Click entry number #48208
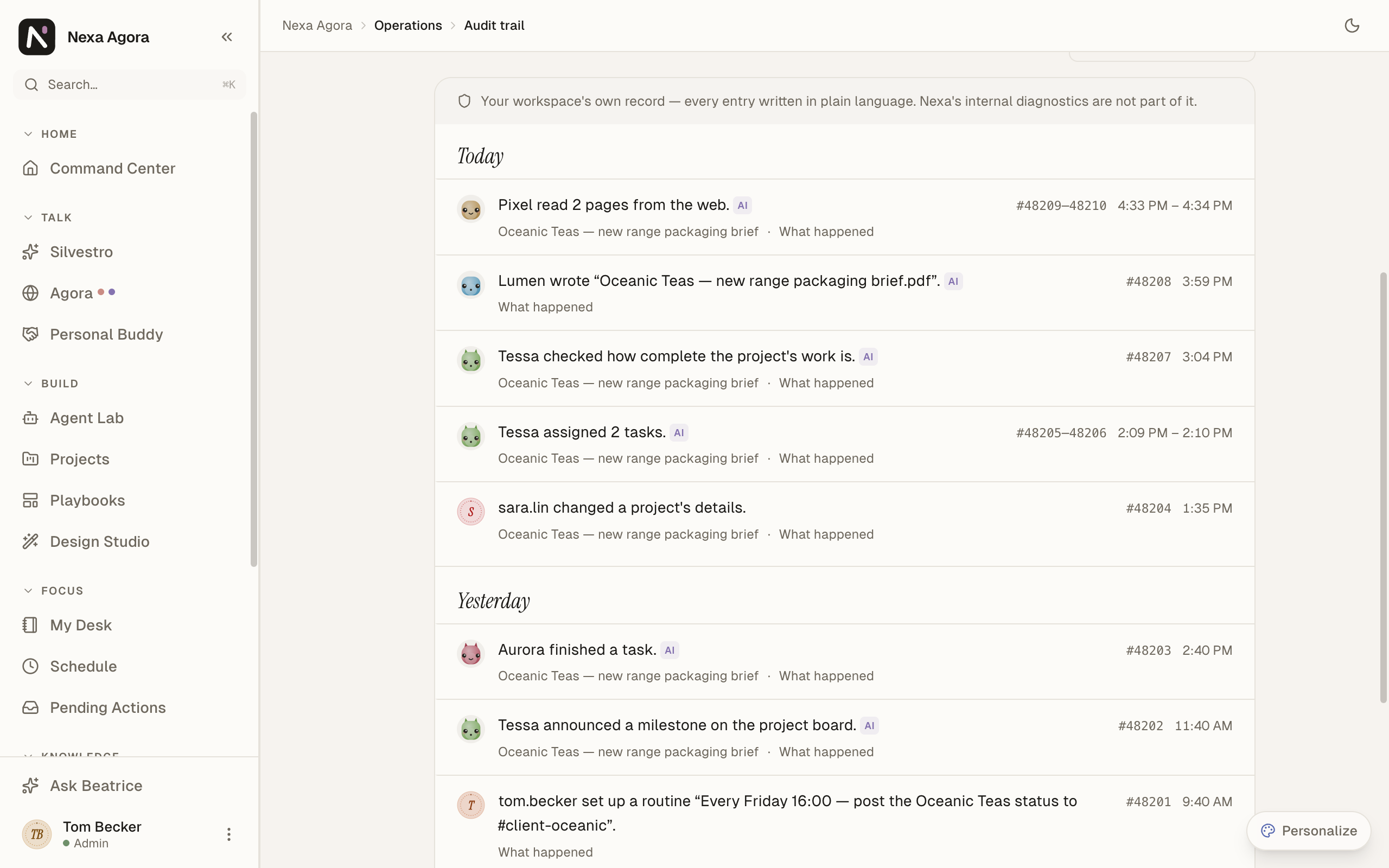The image size is (1389, 868). click(1148, 282)
